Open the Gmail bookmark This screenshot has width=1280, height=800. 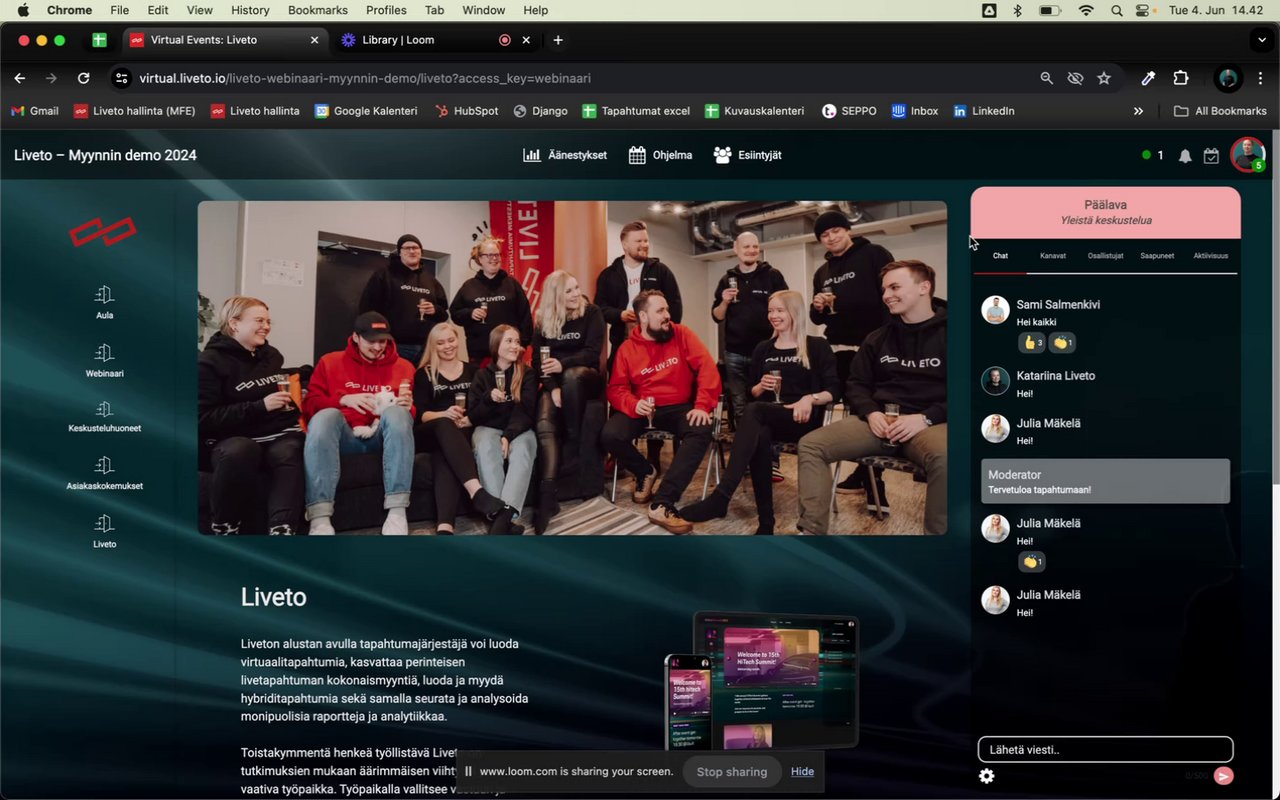click(35, 111)
